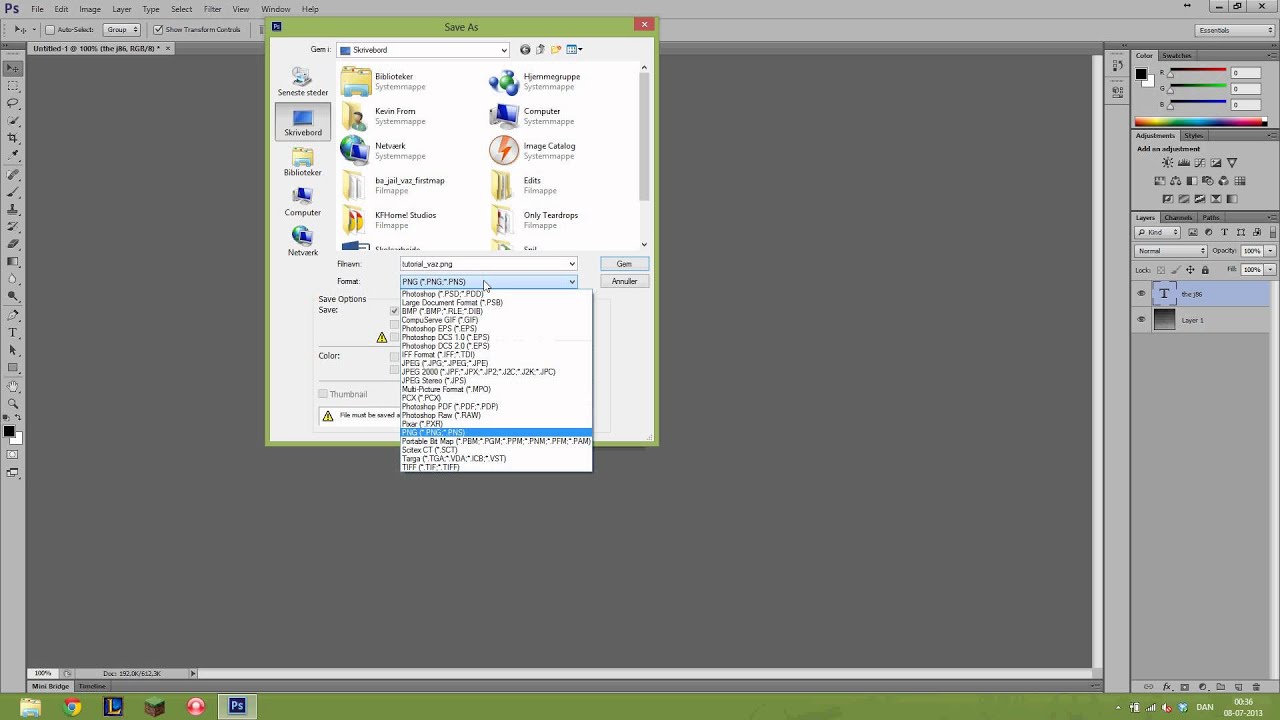Open Chrome from the taskbar
The image size is (1280, 720).
[x=72, y=707]
